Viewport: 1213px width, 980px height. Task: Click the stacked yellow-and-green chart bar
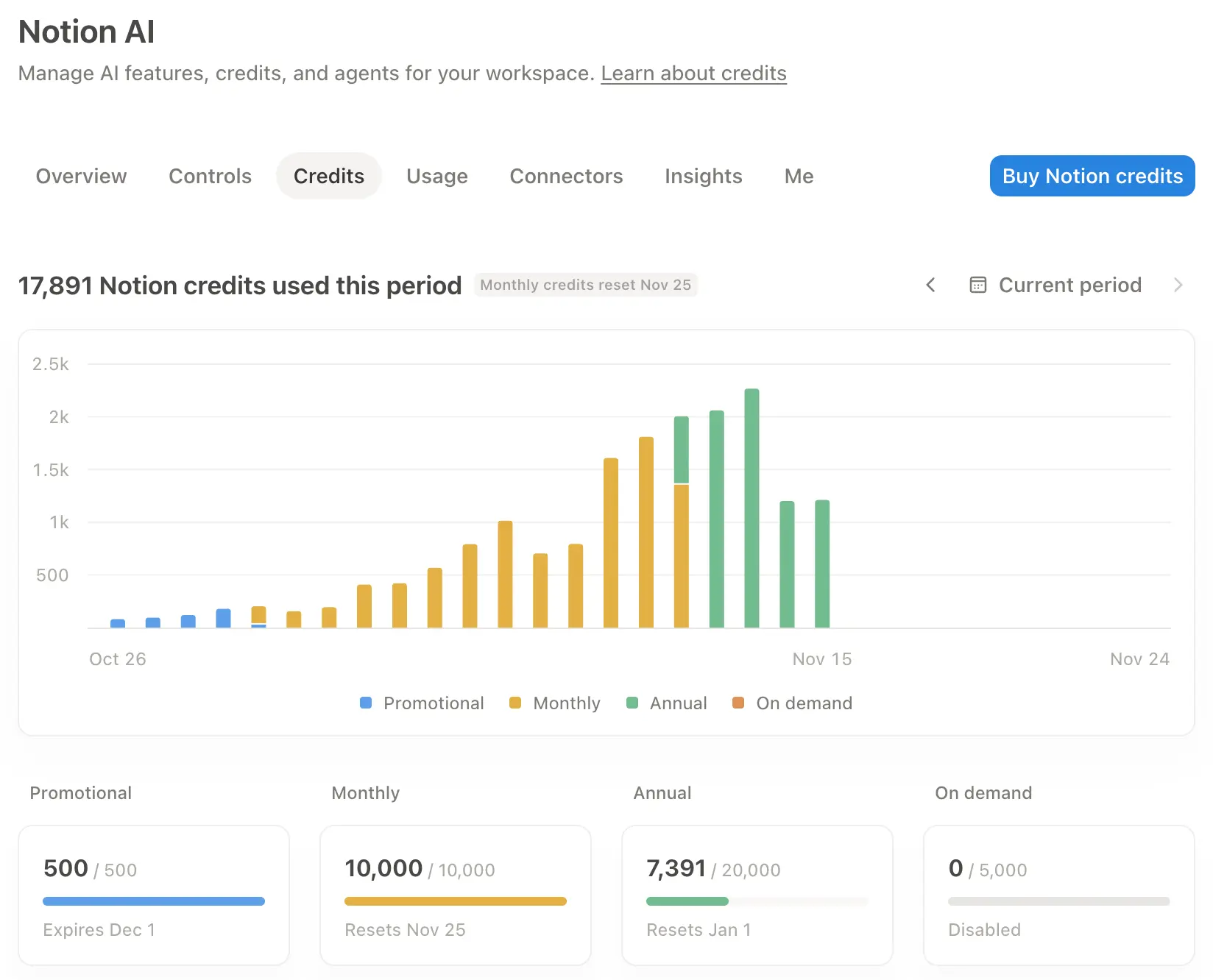(x=682, y=522)
